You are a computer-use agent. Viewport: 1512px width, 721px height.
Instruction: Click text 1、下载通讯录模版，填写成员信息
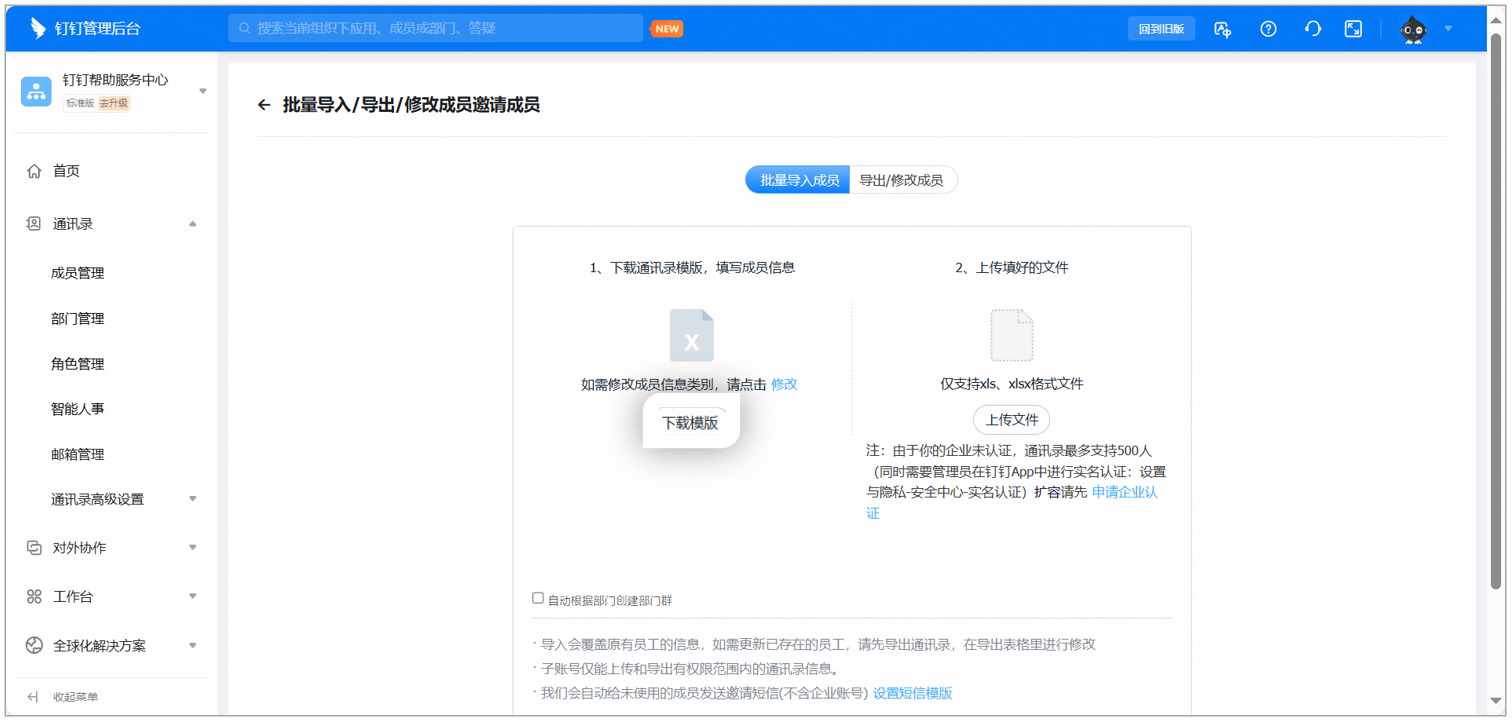coord(692,268)
